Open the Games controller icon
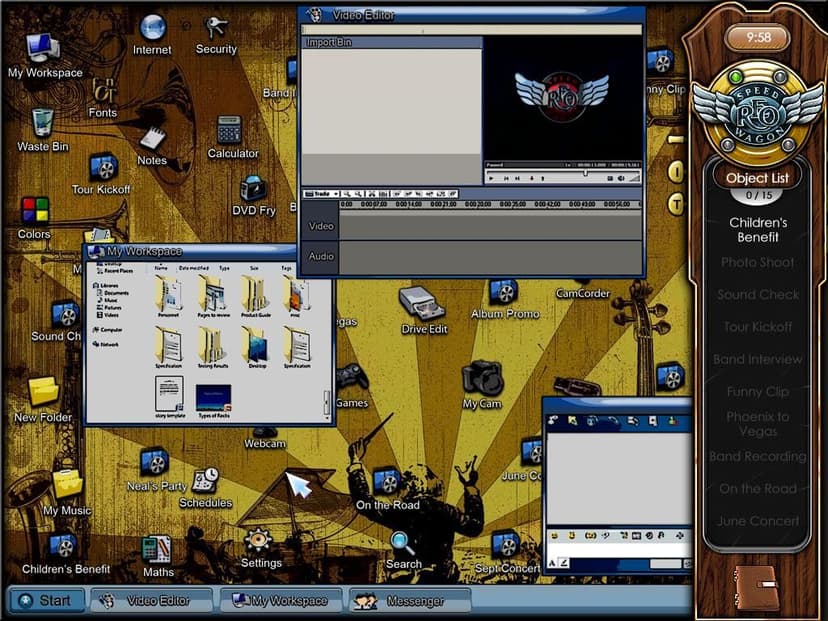The width and height of the screenshot is (828, 621). (x=352, y=378)
